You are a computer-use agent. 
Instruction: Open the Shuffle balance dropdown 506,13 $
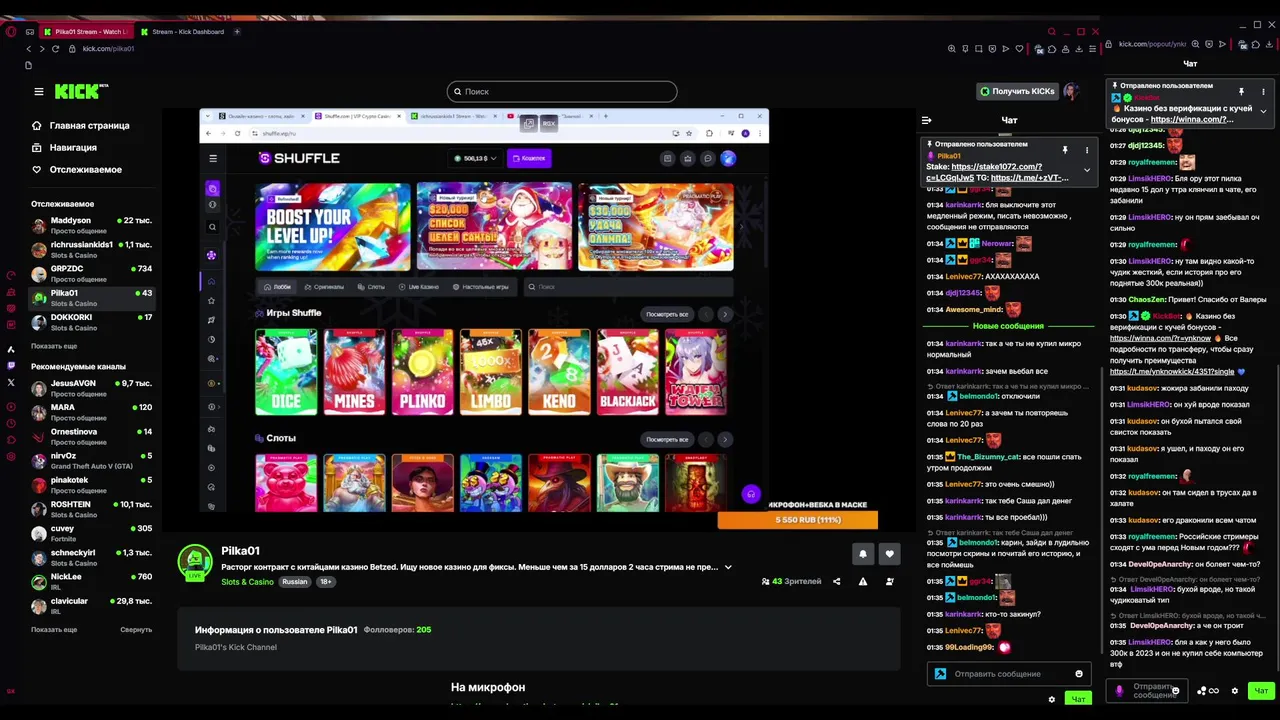[x=475, y=158]
